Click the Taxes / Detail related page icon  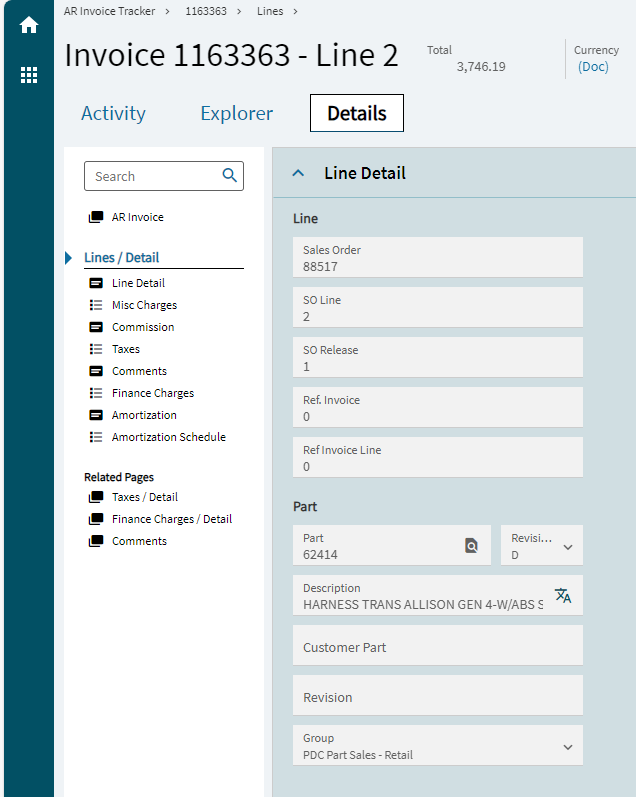96,497
